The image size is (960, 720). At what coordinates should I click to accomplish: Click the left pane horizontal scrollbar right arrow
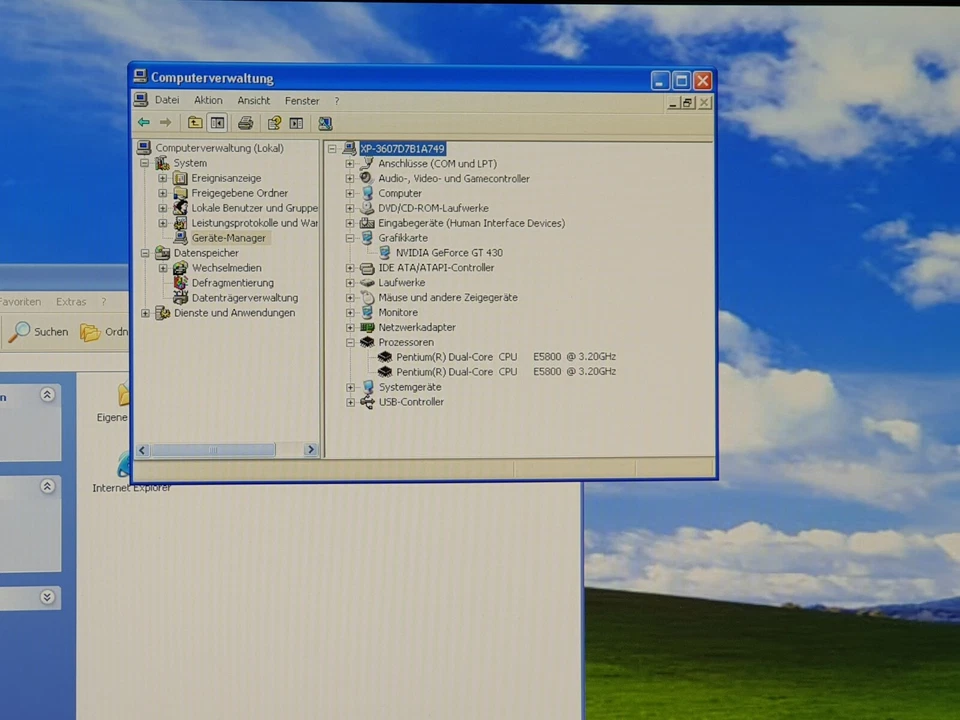coord(310,450)
